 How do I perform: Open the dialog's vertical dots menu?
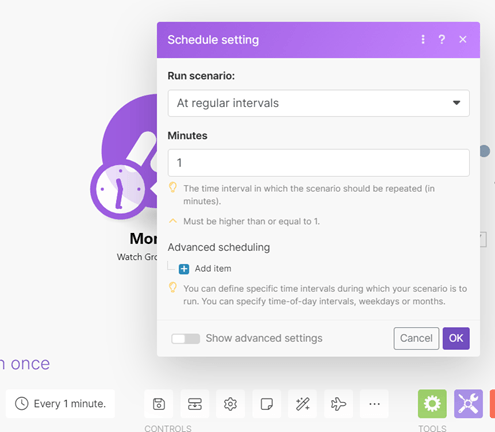pos(423,40)
